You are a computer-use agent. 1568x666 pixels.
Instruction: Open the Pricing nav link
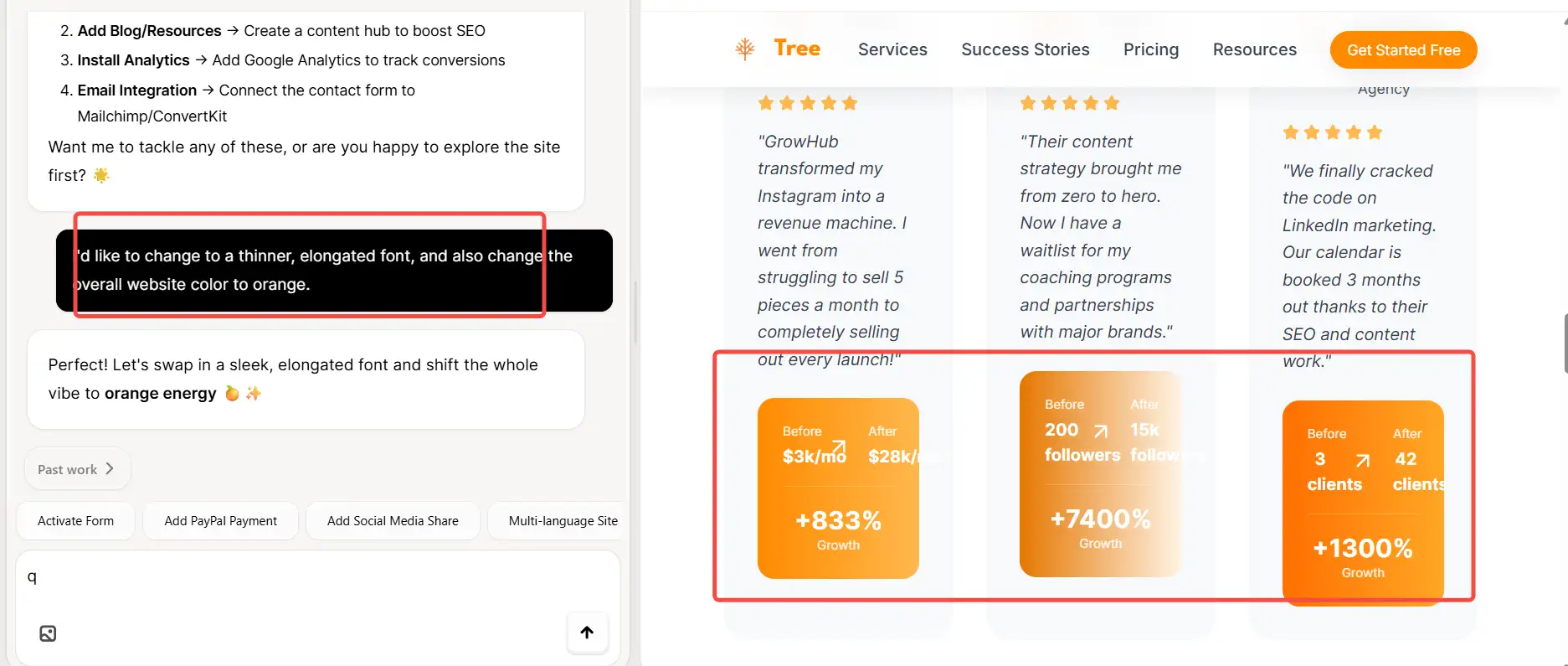1150,49
